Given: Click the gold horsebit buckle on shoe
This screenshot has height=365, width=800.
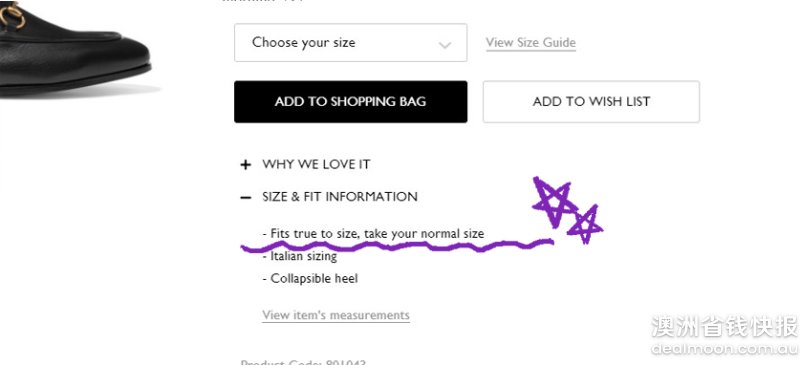Looking at the screenshot, I should [x=11, y=14].
